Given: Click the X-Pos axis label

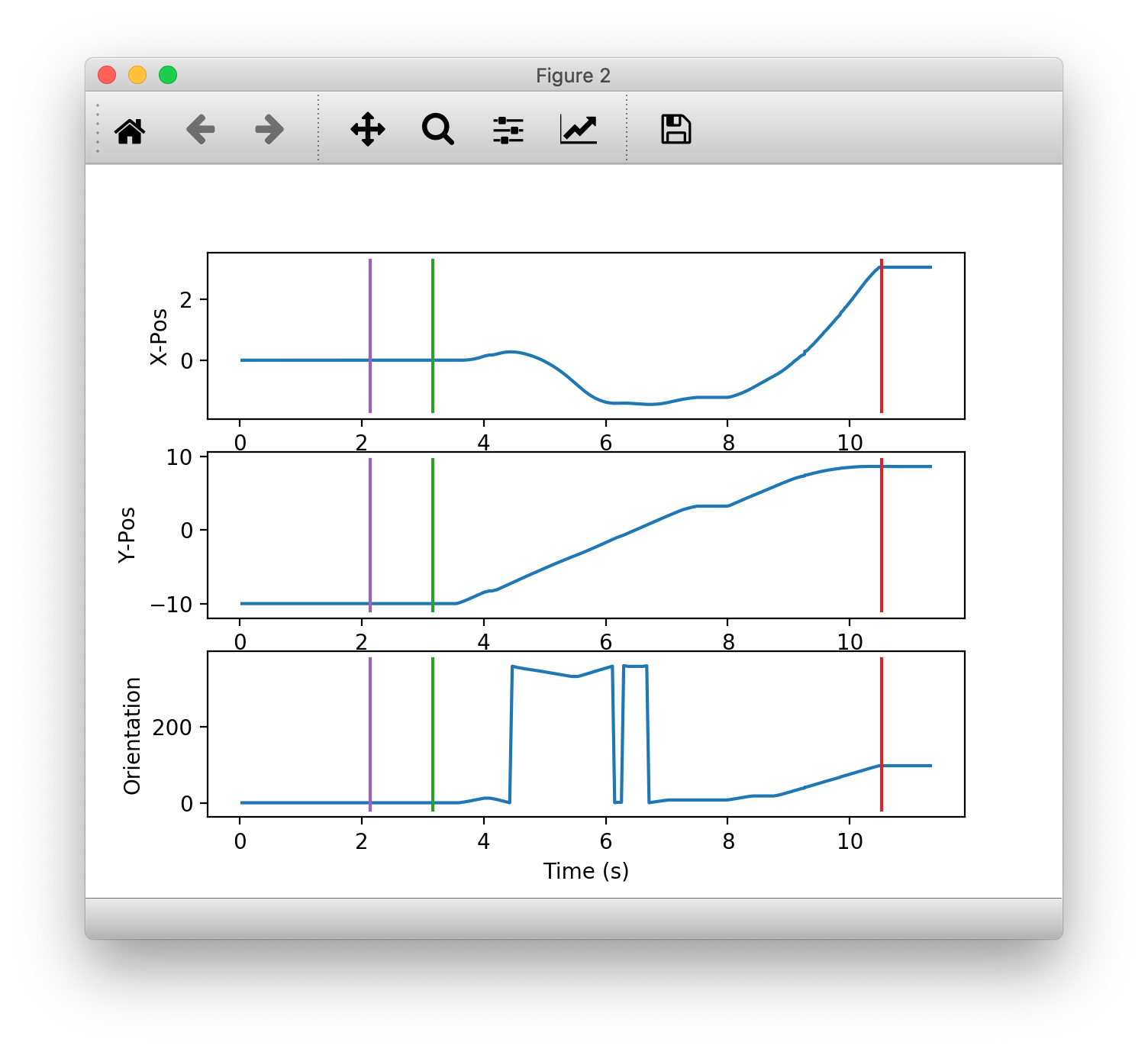Looking at the screenshot, I should point(159,337).
